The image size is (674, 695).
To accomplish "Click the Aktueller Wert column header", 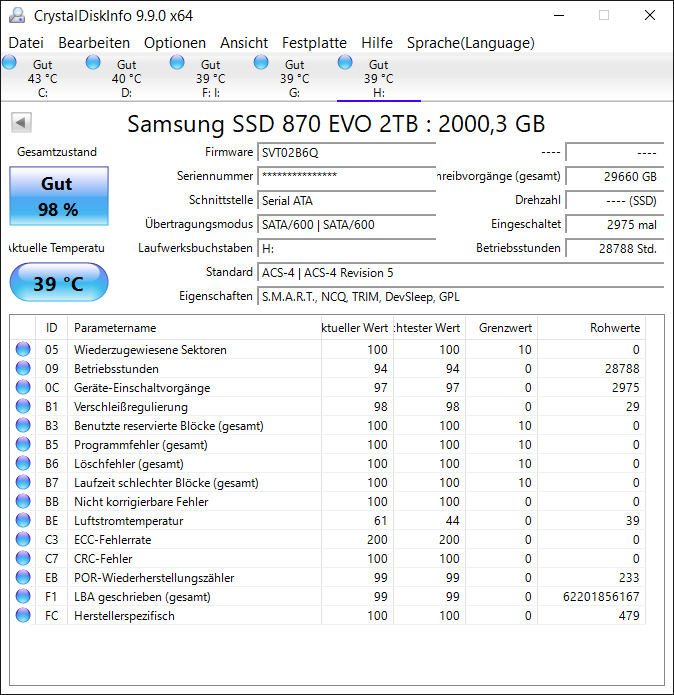I will (x=357, y=328).
